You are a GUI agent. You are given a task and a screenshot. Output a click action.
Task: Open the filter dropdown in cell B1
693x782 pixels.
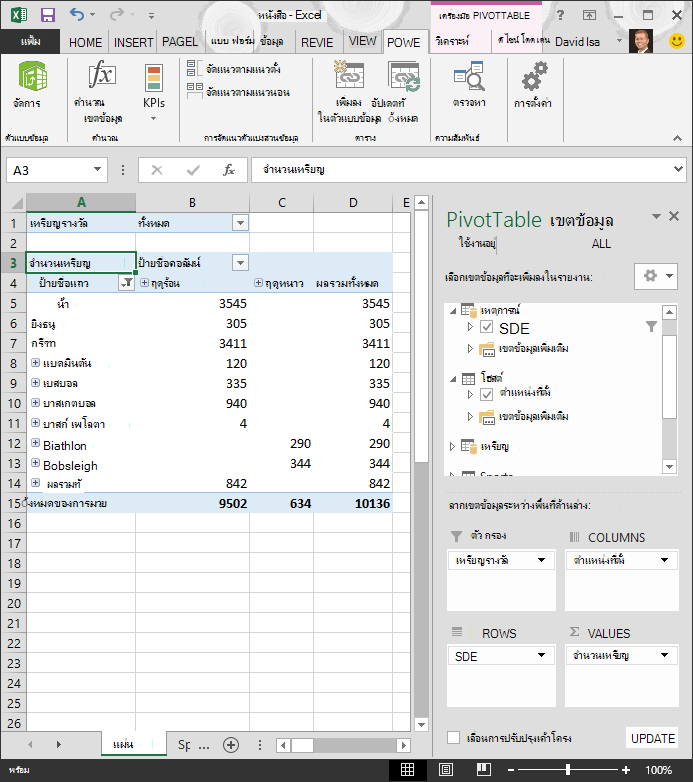point(240,223)
